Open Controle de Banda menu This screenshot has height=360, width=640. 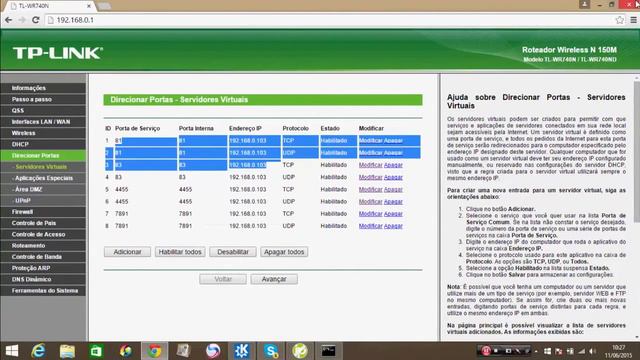click(x=43, y=257)
